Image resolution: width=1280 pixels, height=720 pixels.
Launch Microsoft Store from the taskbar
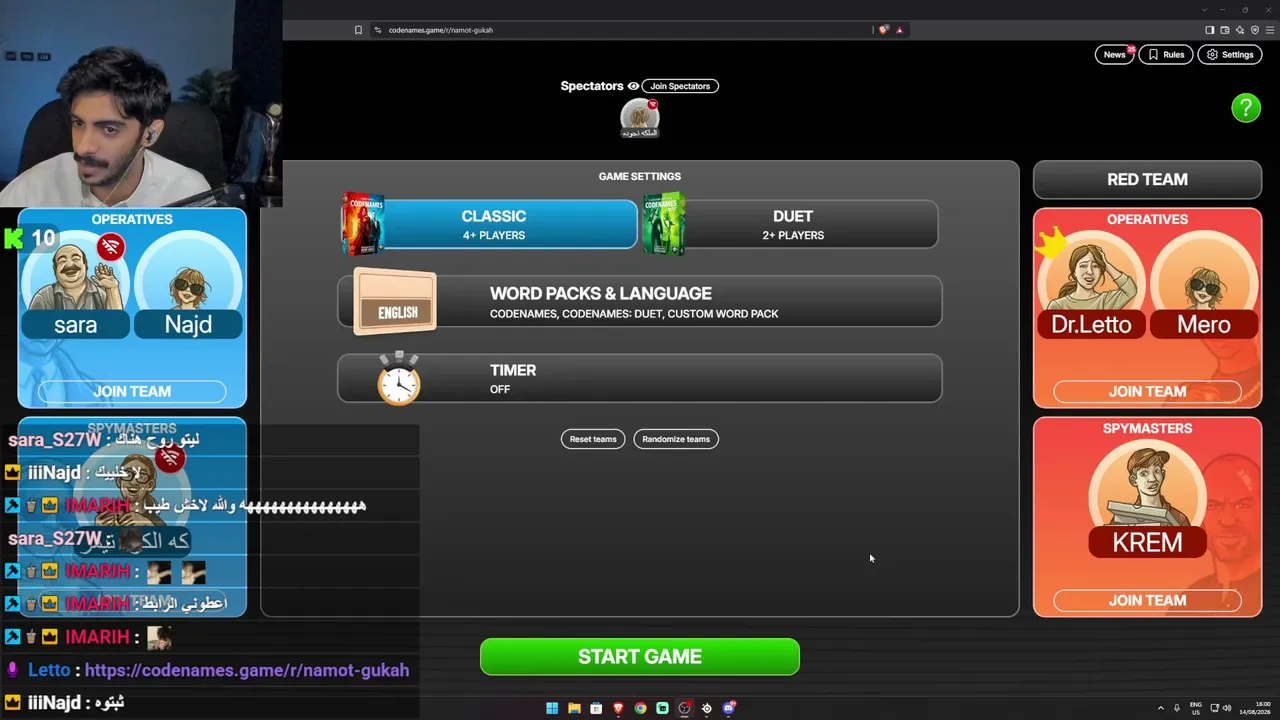click(596, 708)
